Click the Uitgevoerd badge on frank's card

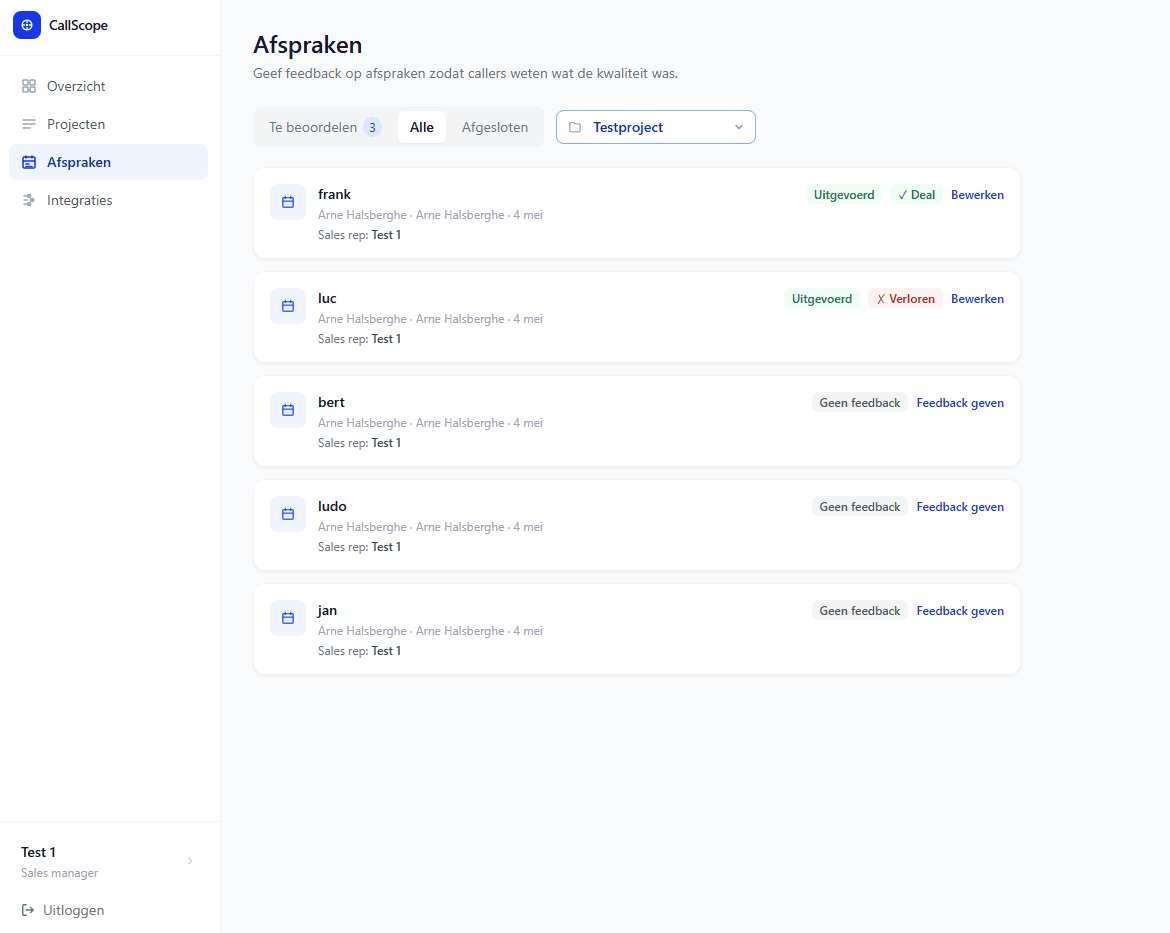pos(844,195)
